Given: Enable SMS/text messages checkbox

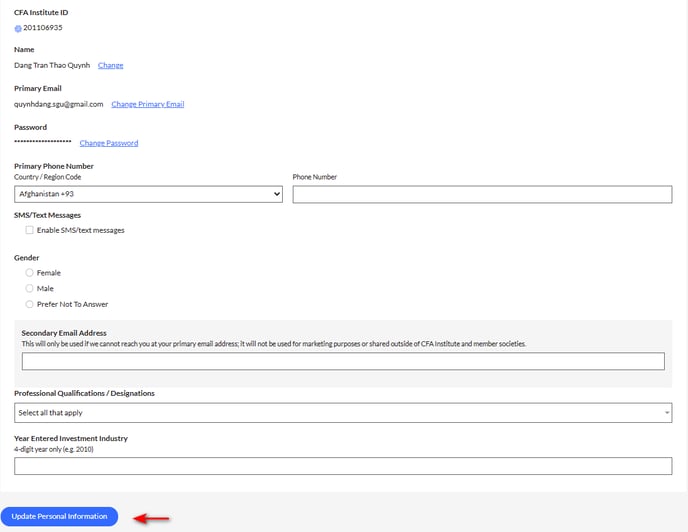Looking at the screenshot, I should click(29, 230).
